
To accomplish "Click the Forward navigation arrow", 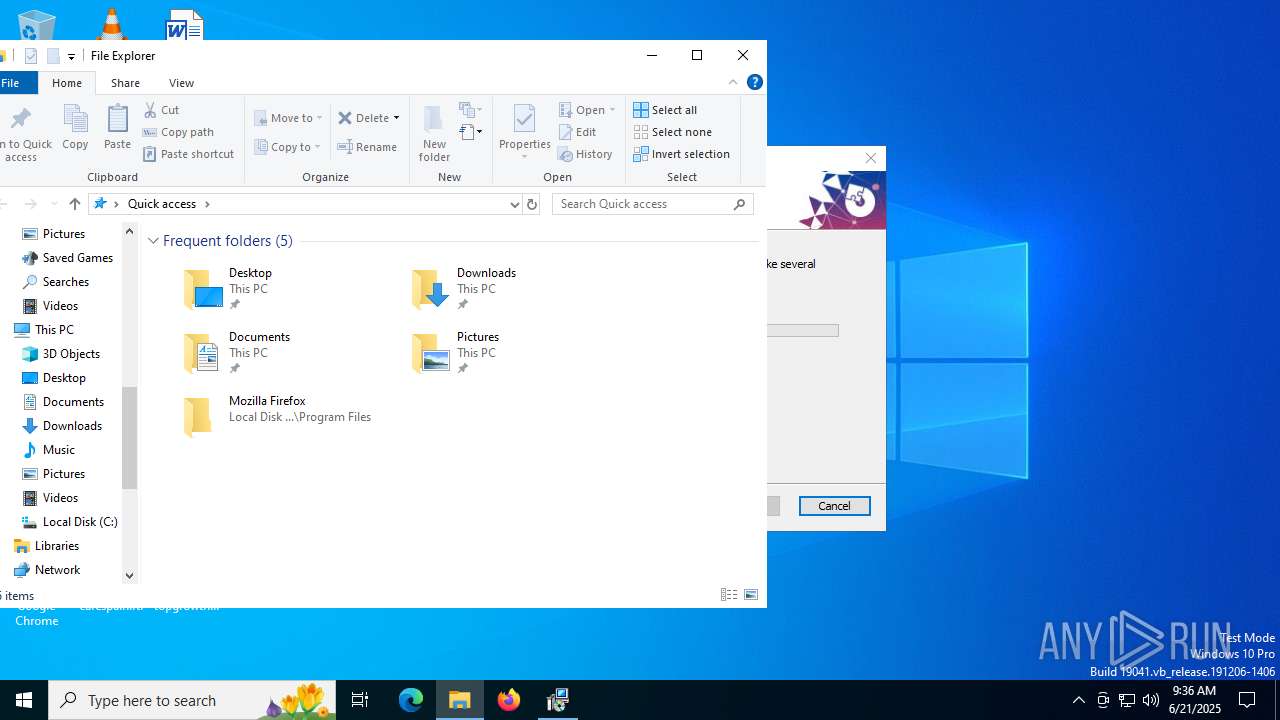I will point(30,204).
